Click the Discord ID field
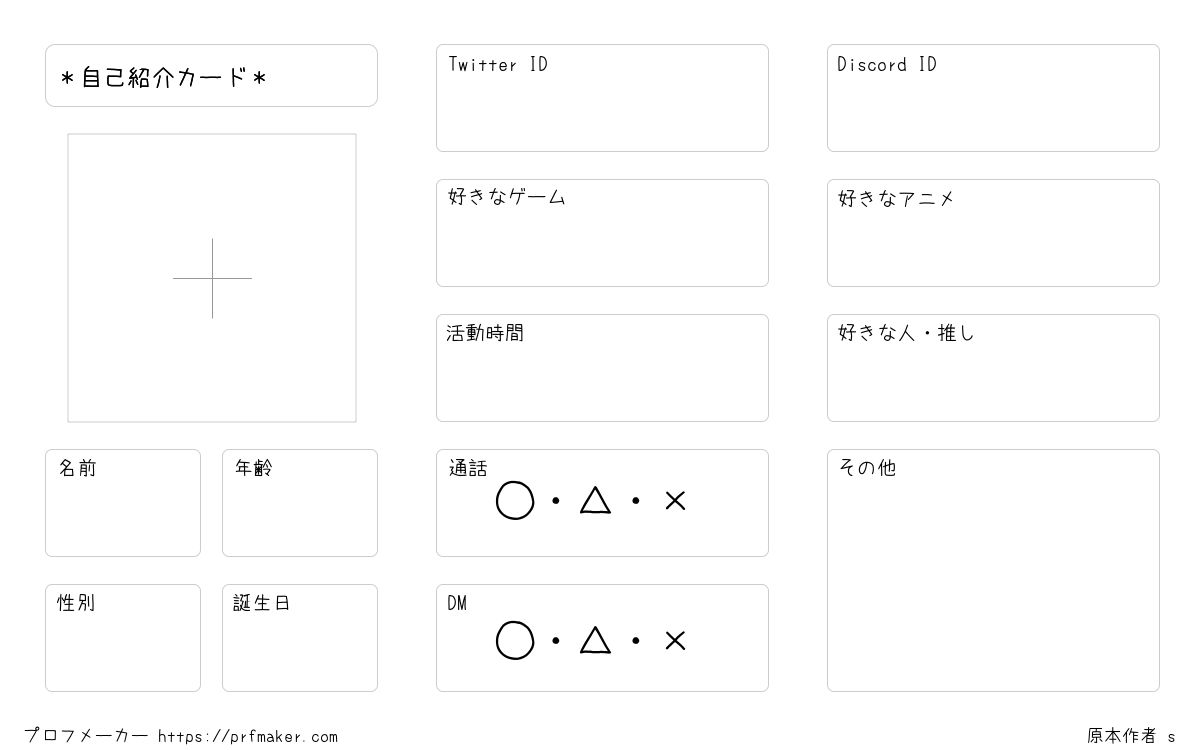1200x750 pixels. click(993, 98)
